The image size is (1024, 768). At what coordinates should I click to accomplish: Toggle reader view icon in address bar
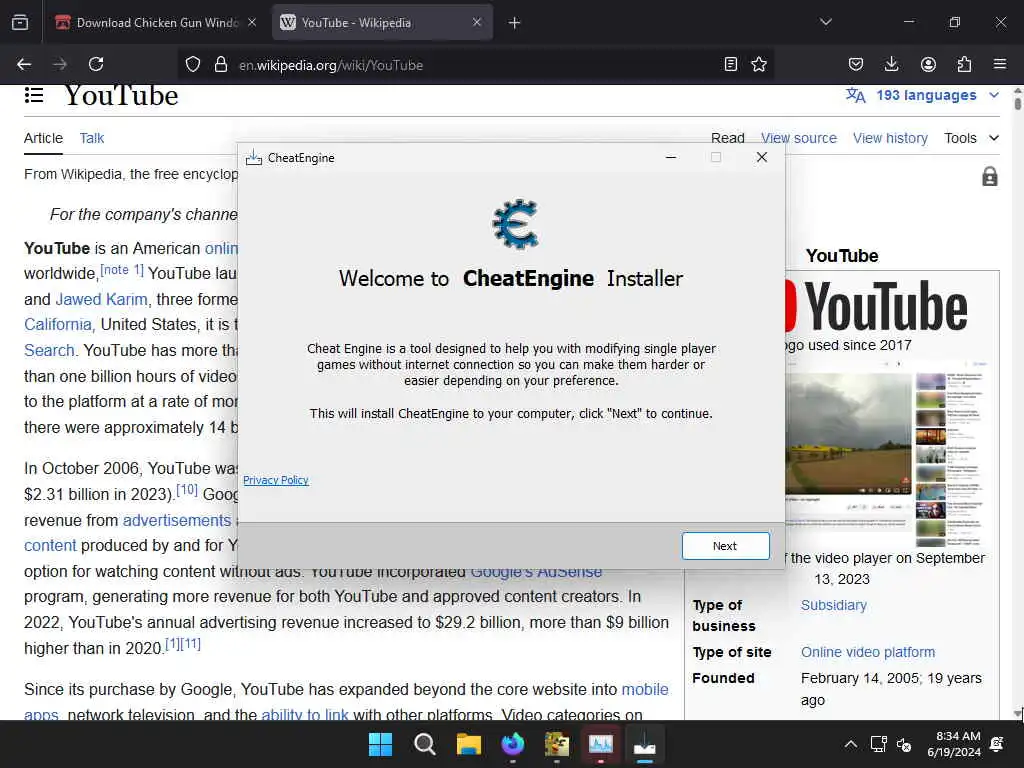click(731, 64)
